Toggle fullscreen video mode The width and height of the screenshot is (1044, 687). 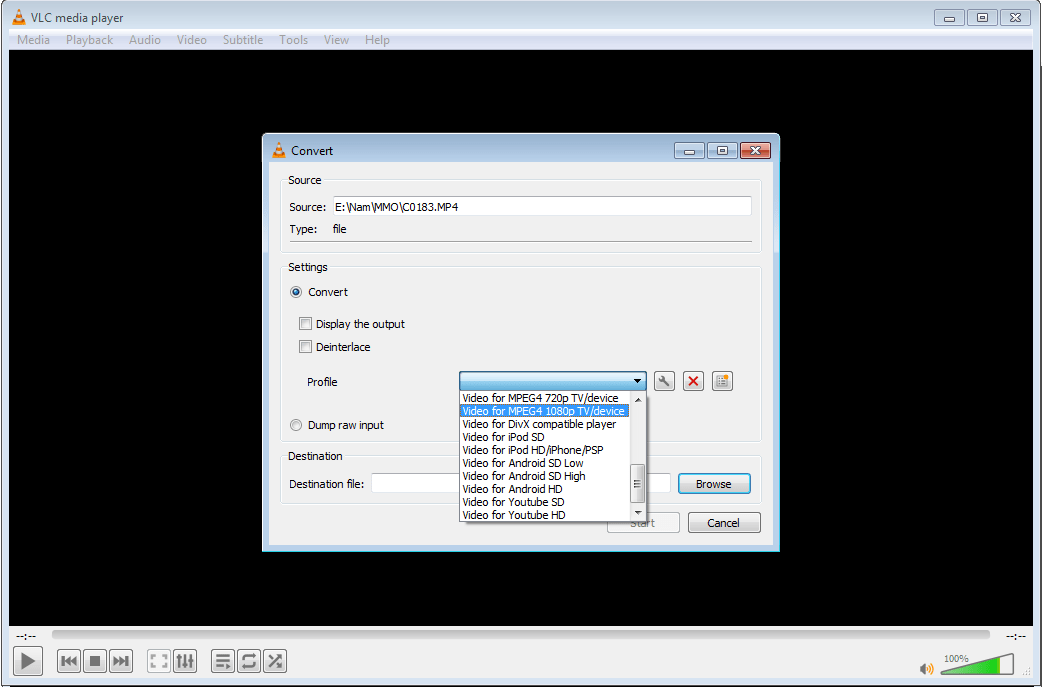coord(158,661)
